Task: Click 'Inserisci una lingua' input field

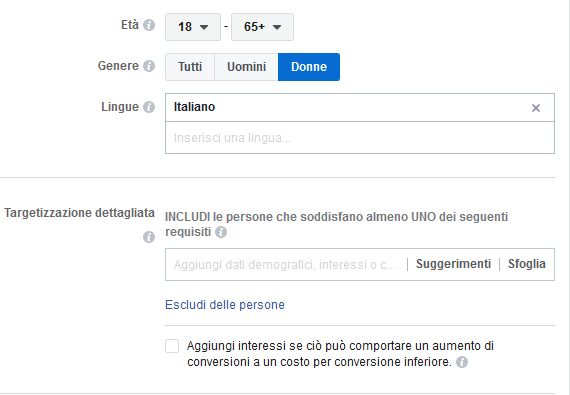Action: click(360, 138)
